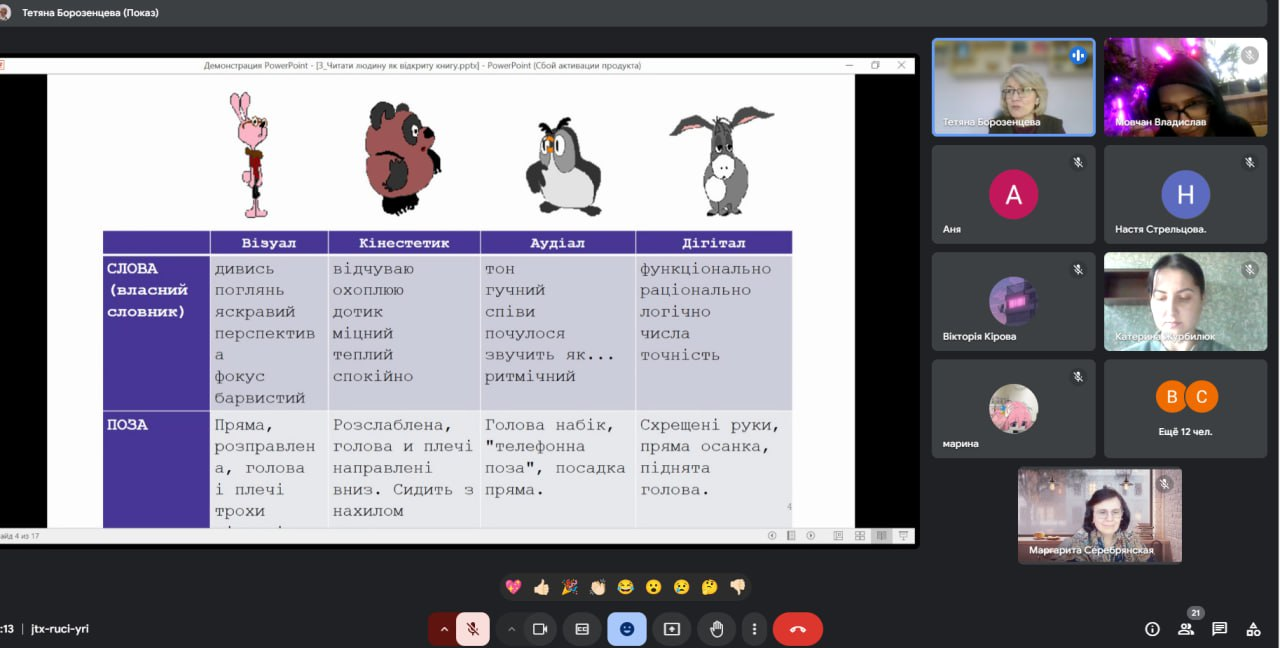This screenshot has height=648, width=1280.
Task: Open the activities panel icon
Action: tap(1253, 629)
